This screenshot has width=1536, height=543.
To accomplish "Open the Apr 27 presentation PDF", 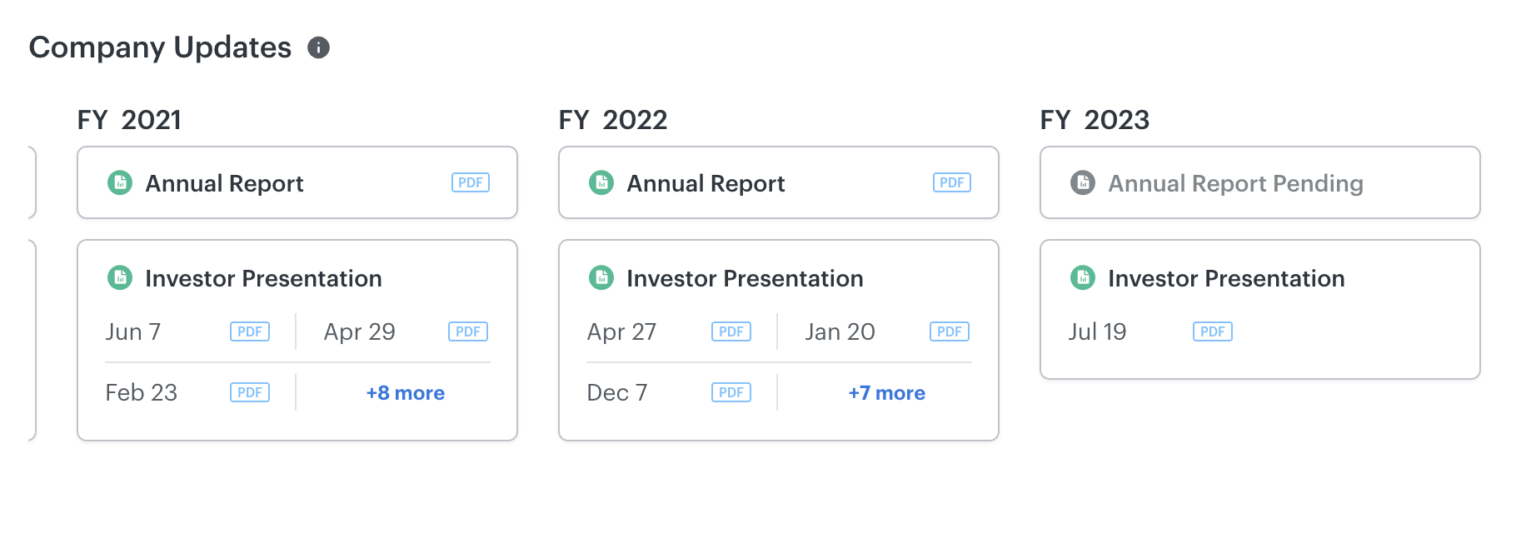I will pos(731,332).
